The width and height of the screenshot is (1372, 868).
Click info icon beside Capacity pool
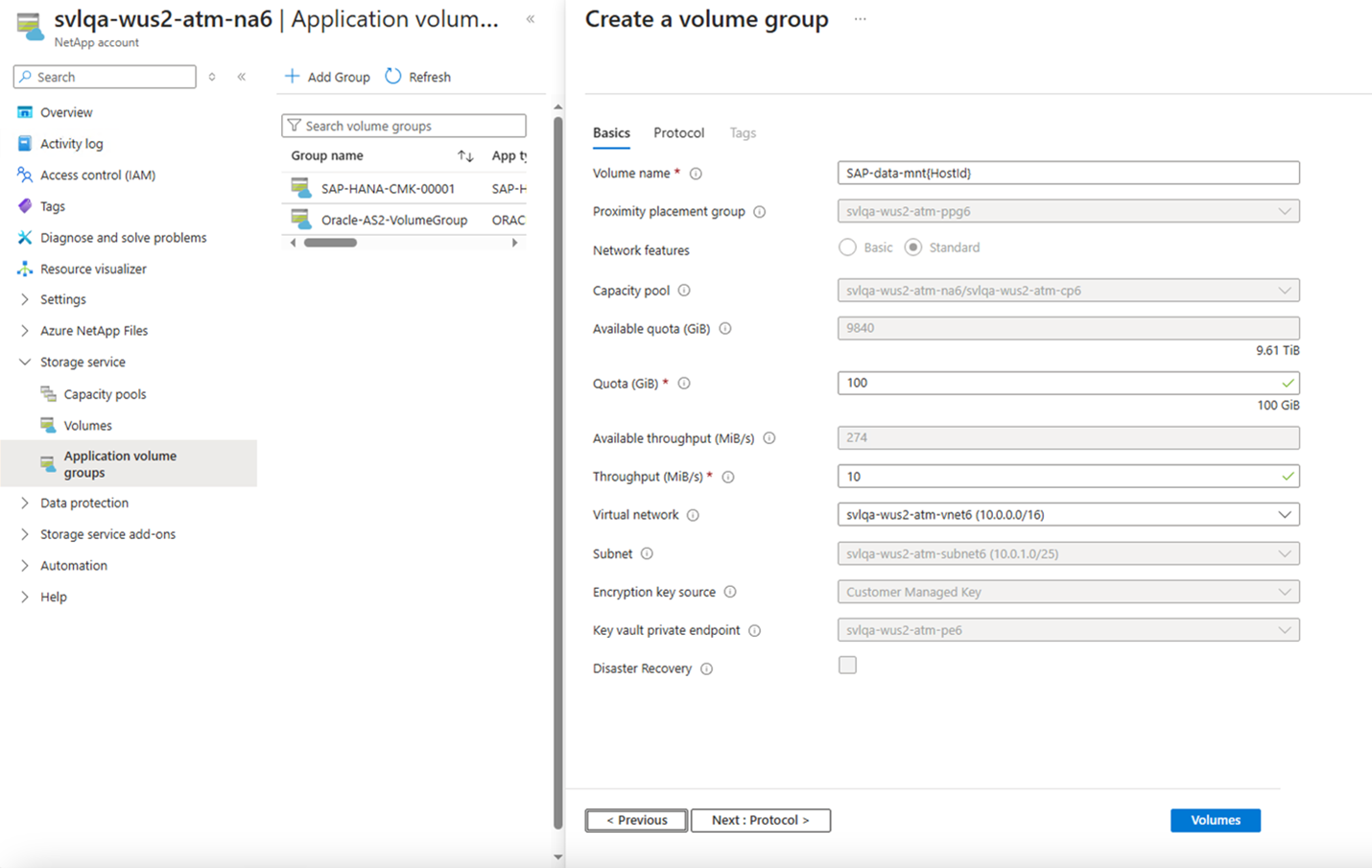pyautogui.click(x=684, y=291)
